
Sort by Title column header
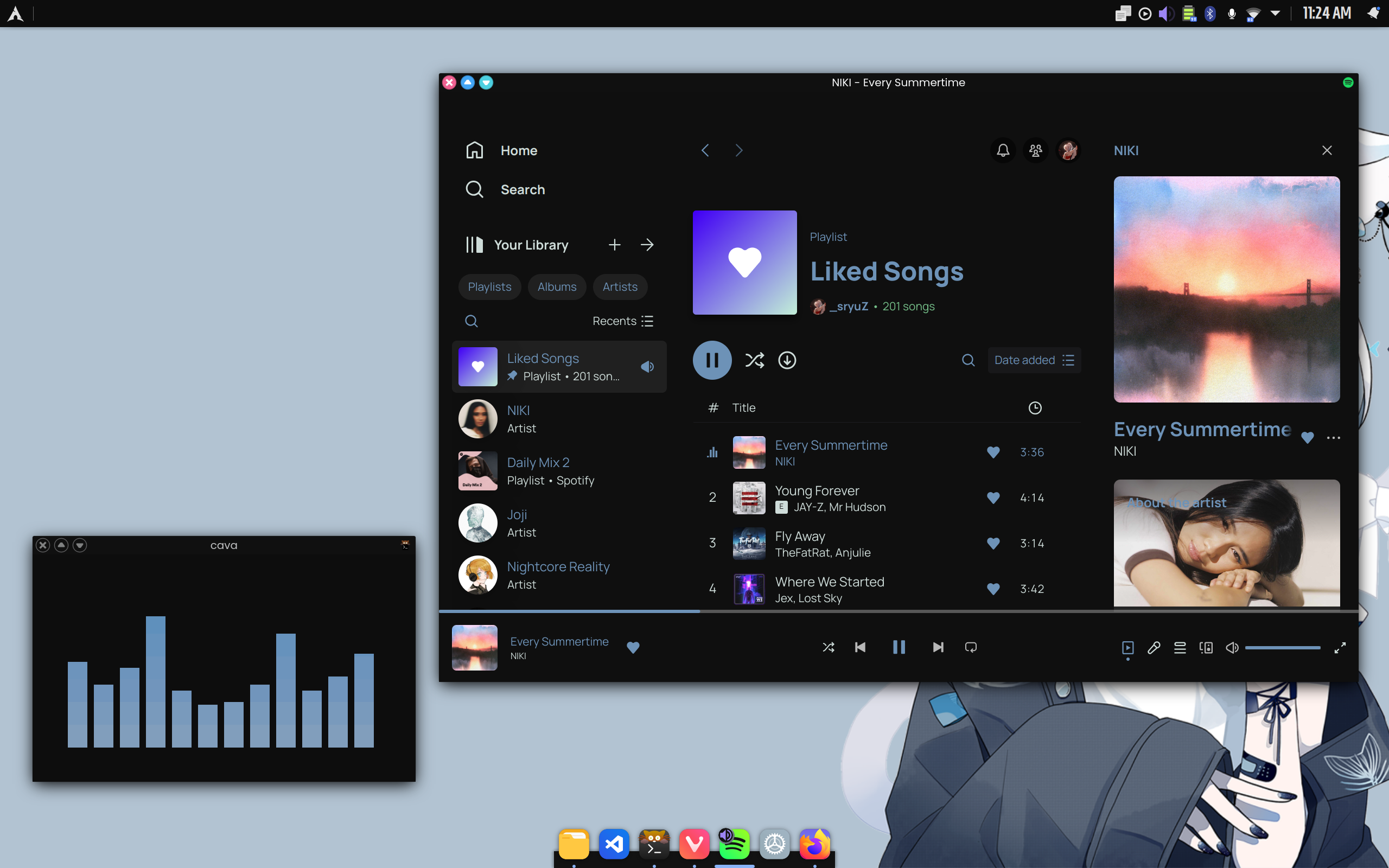743,407
